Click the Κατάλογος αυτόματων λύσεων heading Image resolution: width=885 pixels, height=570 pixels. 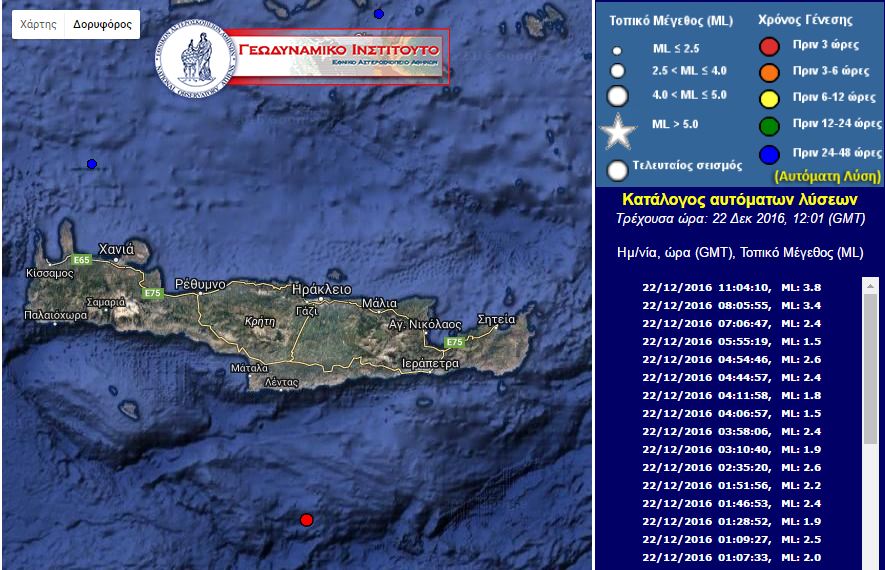tap(739, 200)
